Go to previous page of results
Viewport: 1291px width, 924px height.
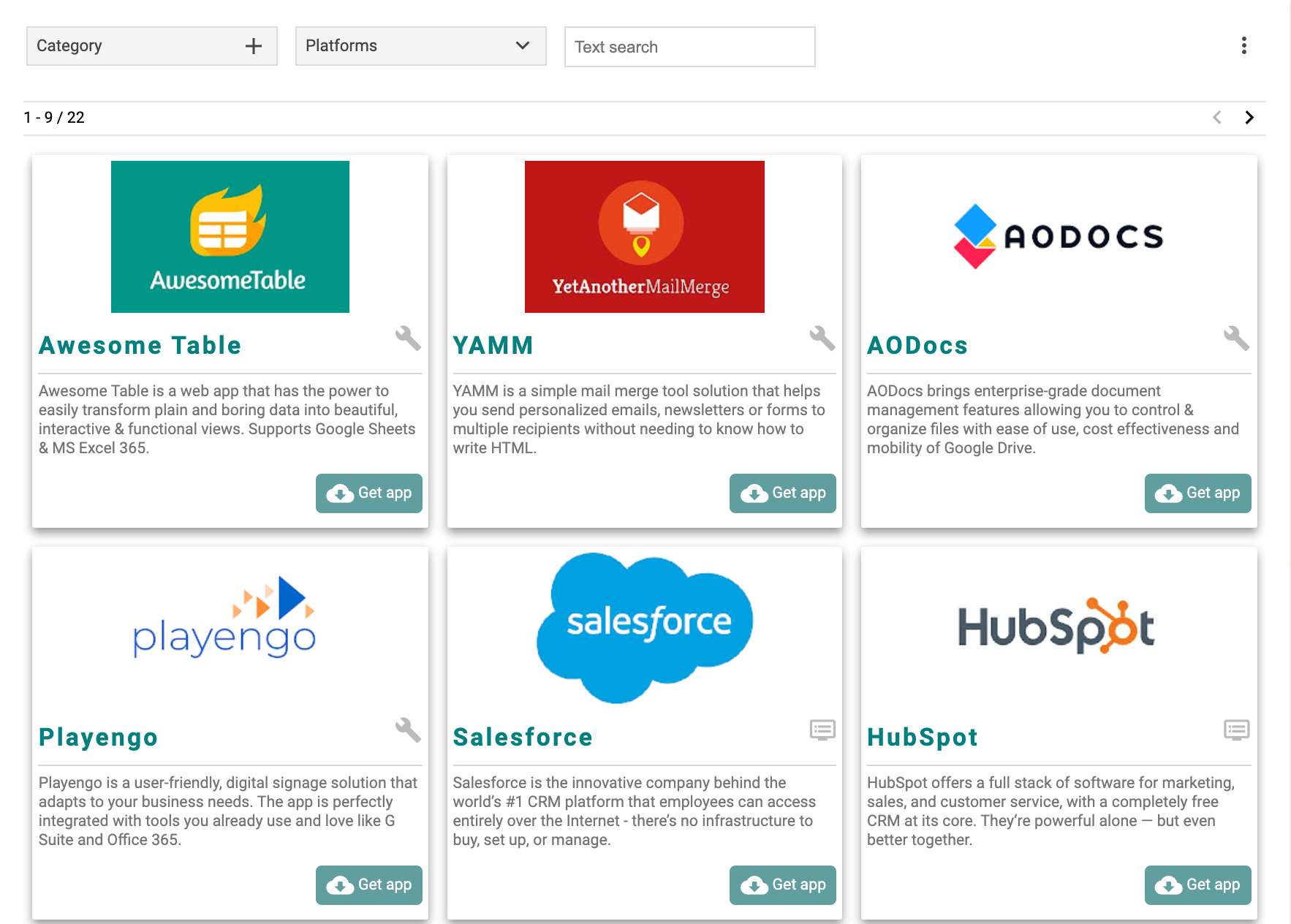click(x=1217, y=118)
